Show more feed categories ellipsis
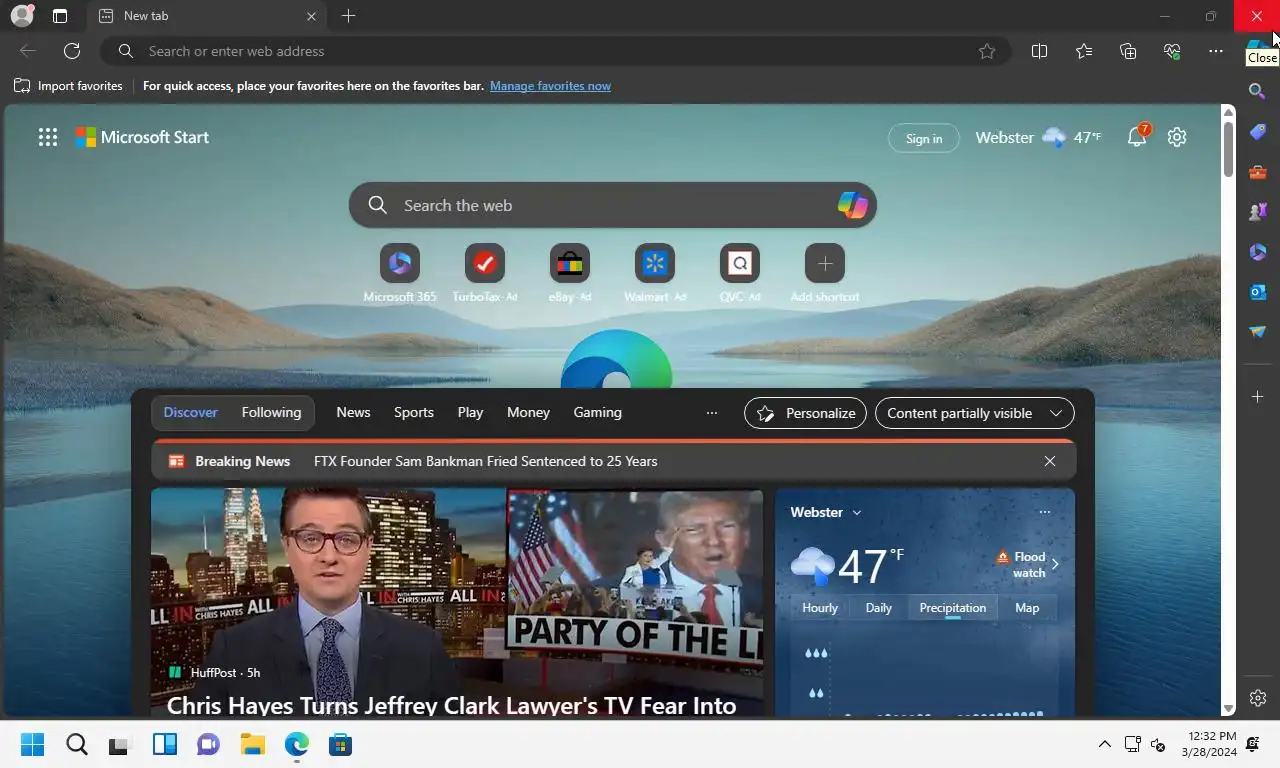Image resolution: width=1280 pixels, height=768 pixels. tap(712, 413)
